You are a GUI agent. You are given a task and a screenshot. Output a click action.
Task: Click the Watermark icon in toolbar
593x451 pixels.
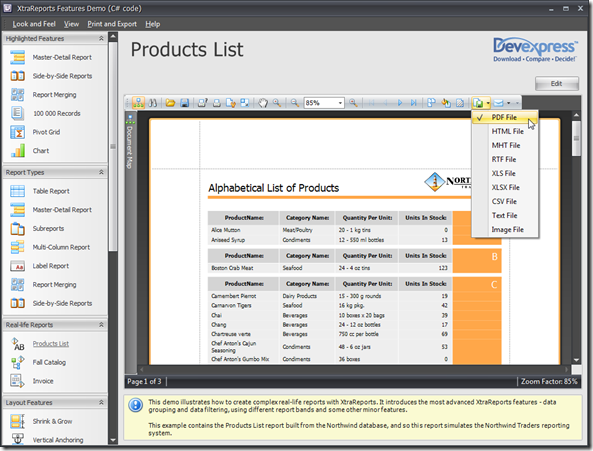460,103
